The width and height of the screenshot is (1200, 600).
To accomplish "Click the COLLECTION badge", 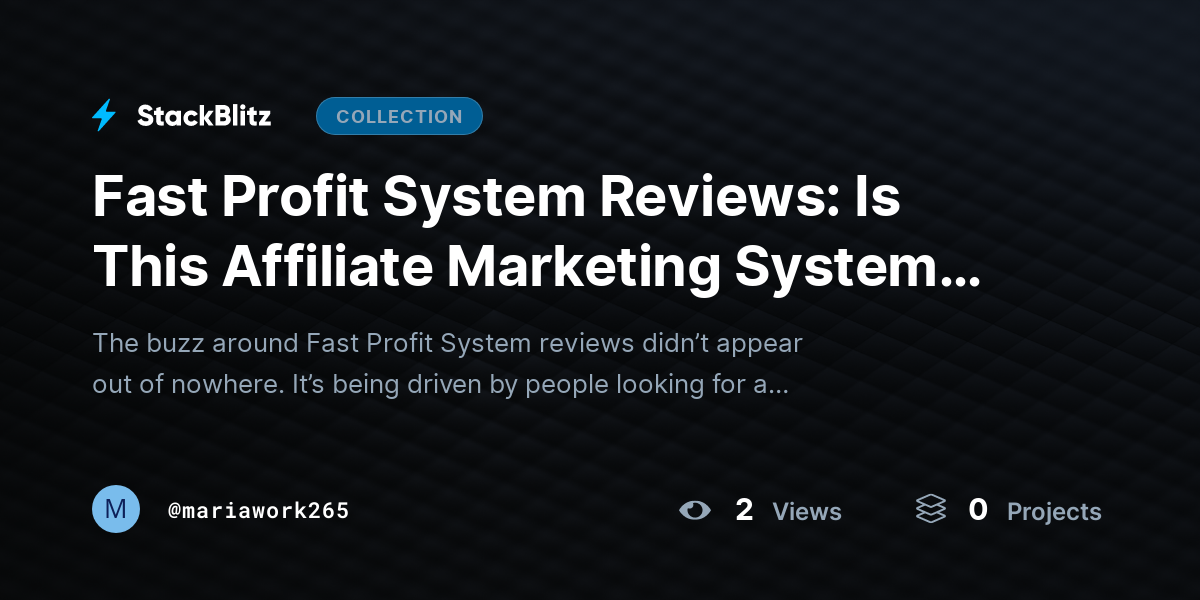I will click(x=399, y=116).
